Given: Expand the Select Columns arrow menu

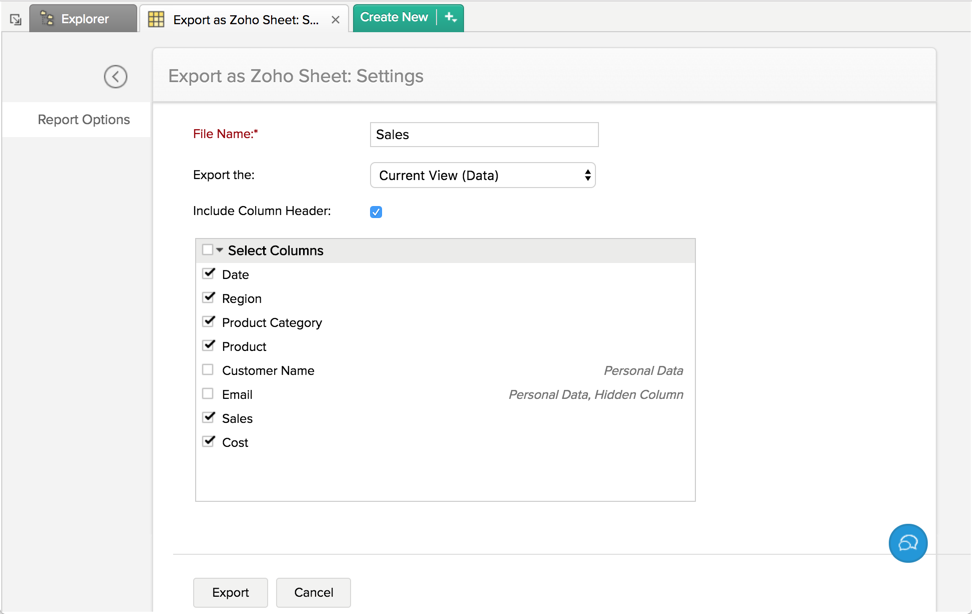Looking at the screenshot, I should tap(220, 250).
